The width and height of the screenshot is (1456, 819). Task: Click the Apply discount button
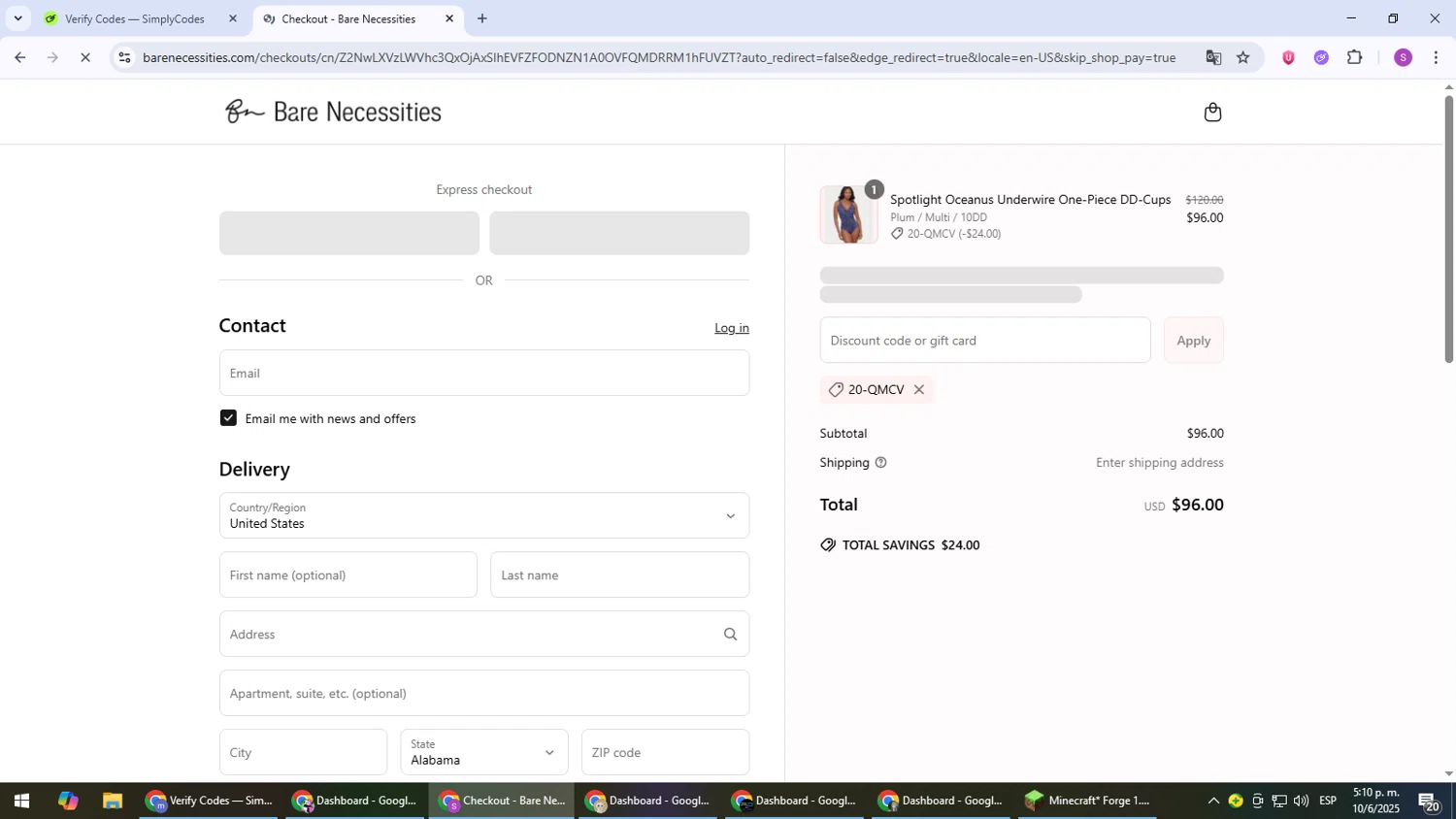click(x=1193, y=341)
